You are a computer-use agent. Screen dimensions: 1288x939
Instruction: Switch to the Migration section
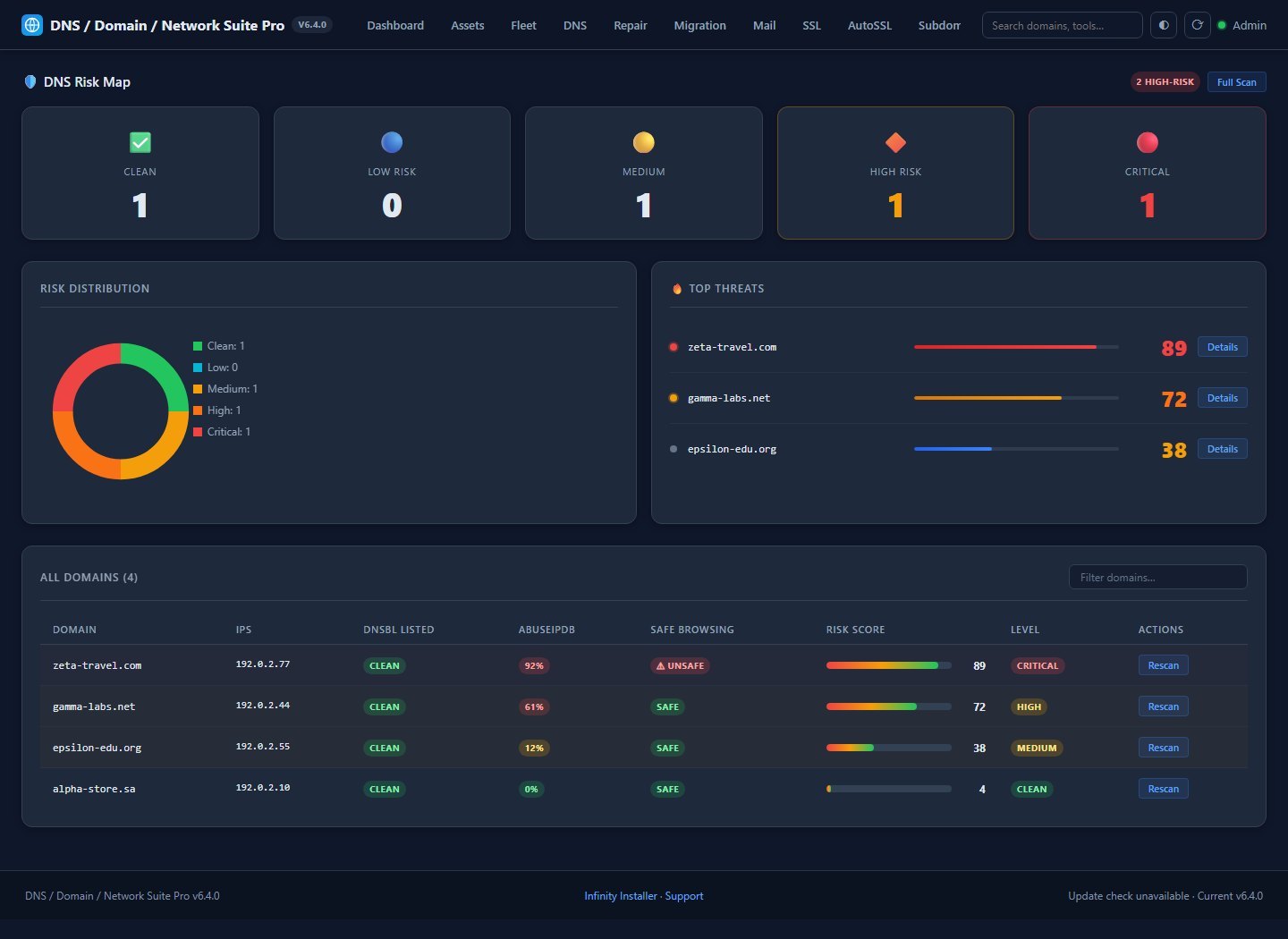coord(699,25)
